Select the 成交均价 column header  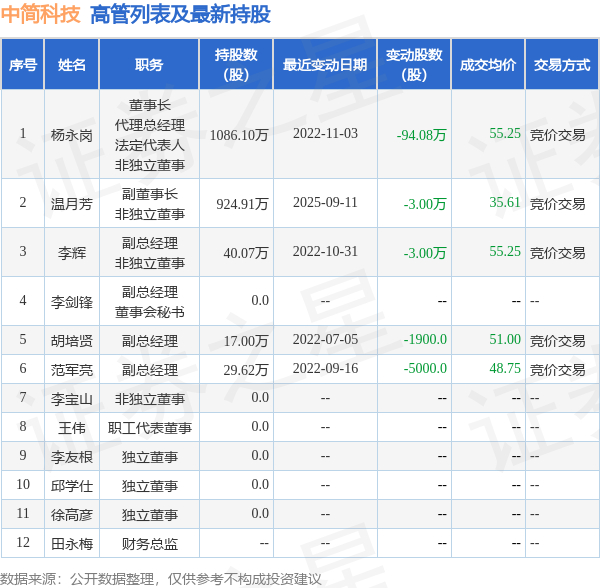[488, 65]
